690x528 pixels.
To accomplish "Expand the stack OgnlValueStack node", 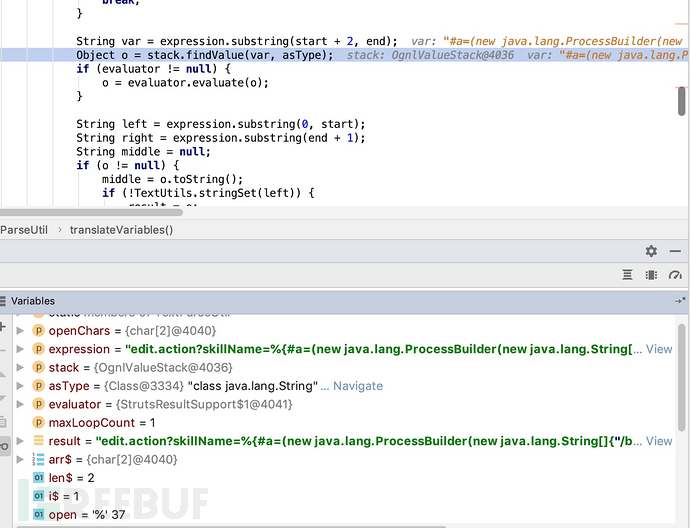I will click(20, 367).
